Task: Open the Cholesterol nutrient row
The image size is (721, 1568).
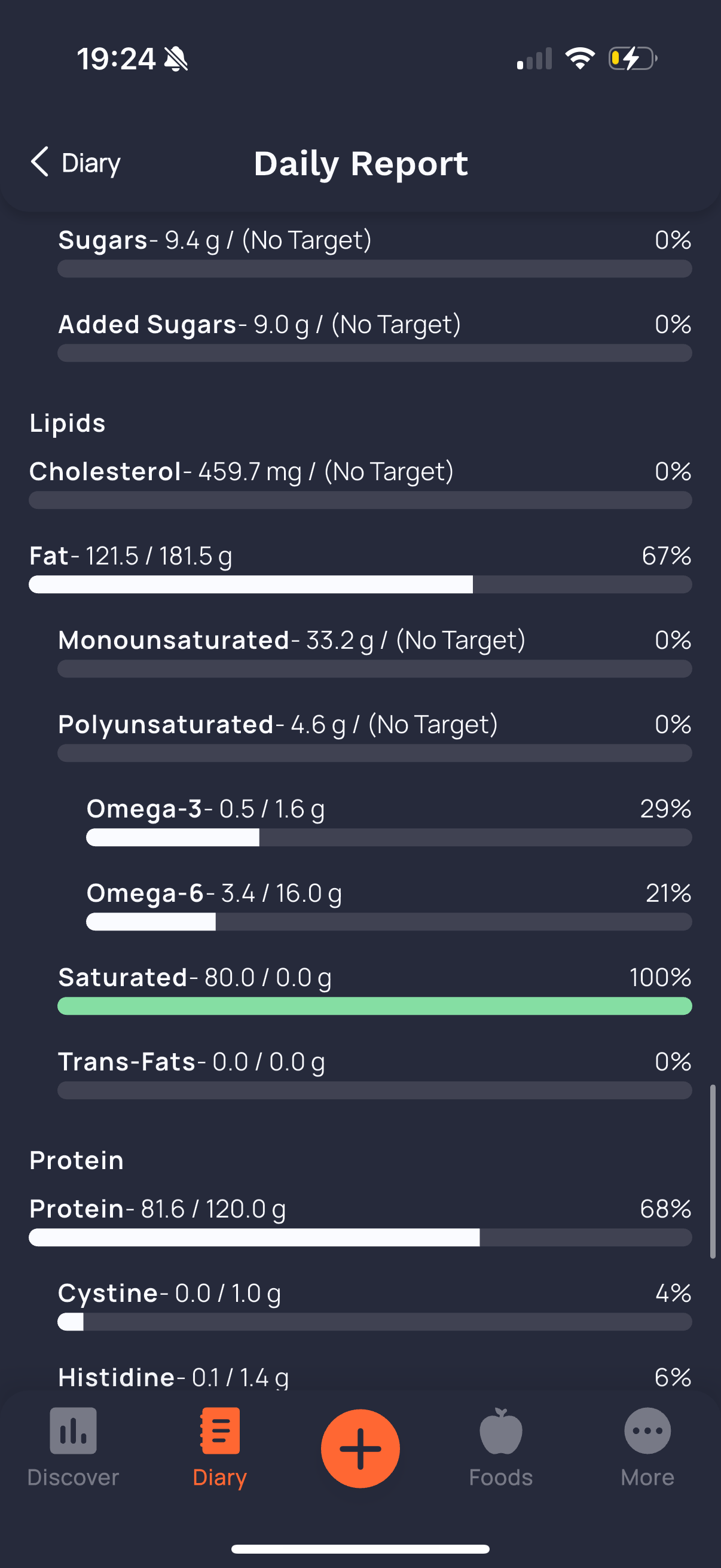Action: [x=360, y=483]
